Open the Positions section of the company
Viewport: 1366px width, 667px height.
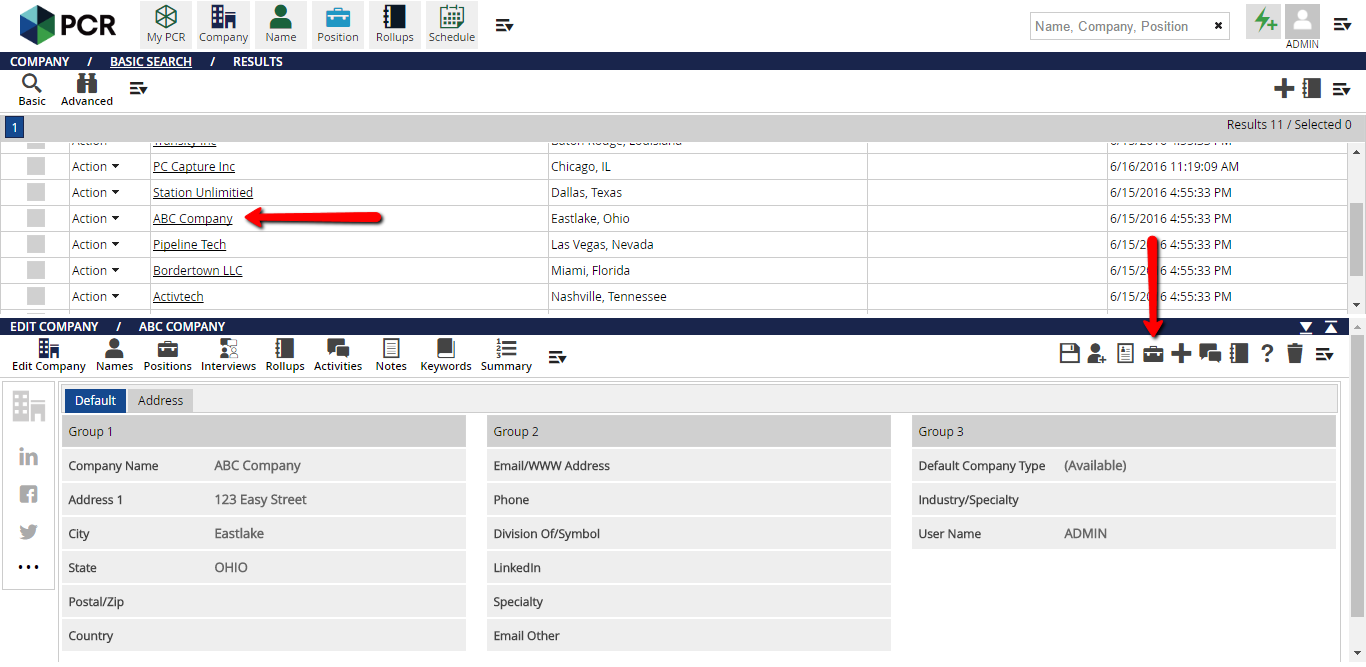click(x=168, y=354)
